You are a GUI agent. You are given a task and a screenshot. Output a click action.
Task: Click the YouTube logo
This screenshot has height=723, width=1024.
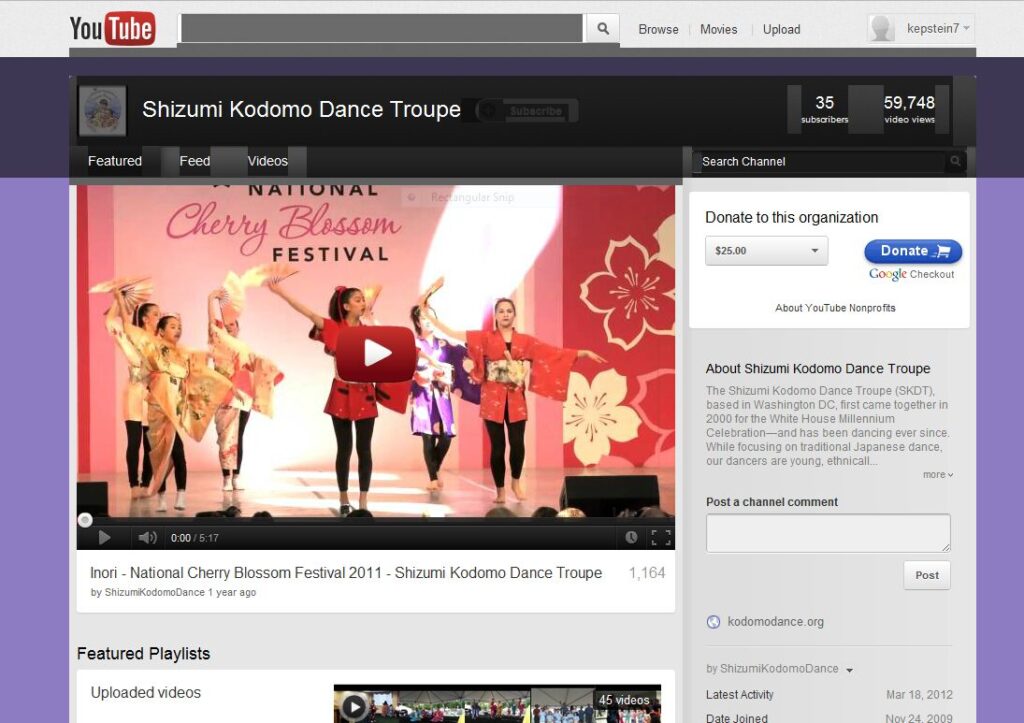111,28
